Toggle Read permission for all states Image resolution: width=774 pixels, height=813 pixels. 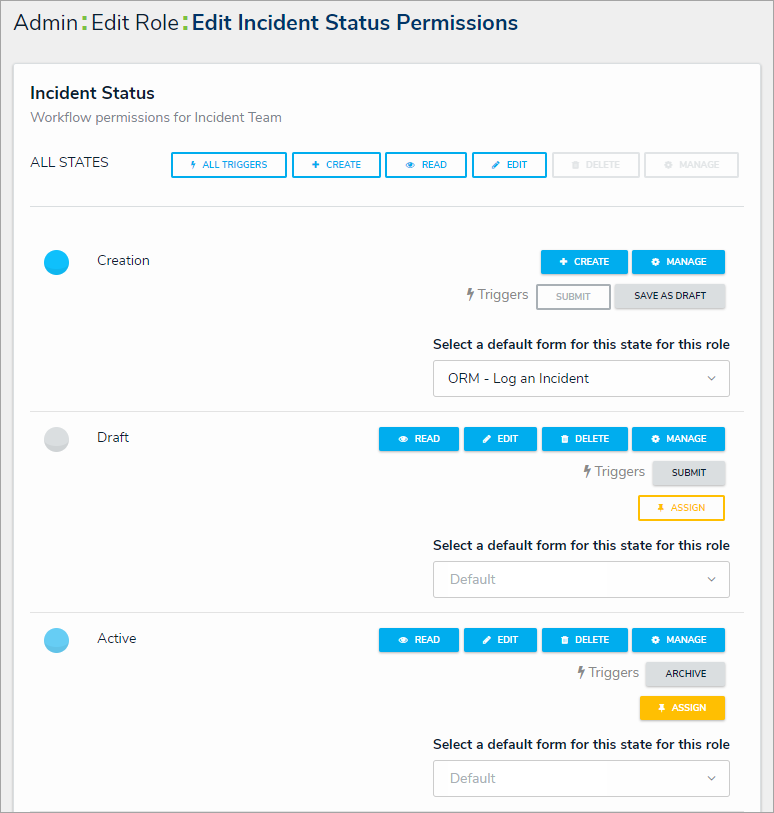(426, 165)
